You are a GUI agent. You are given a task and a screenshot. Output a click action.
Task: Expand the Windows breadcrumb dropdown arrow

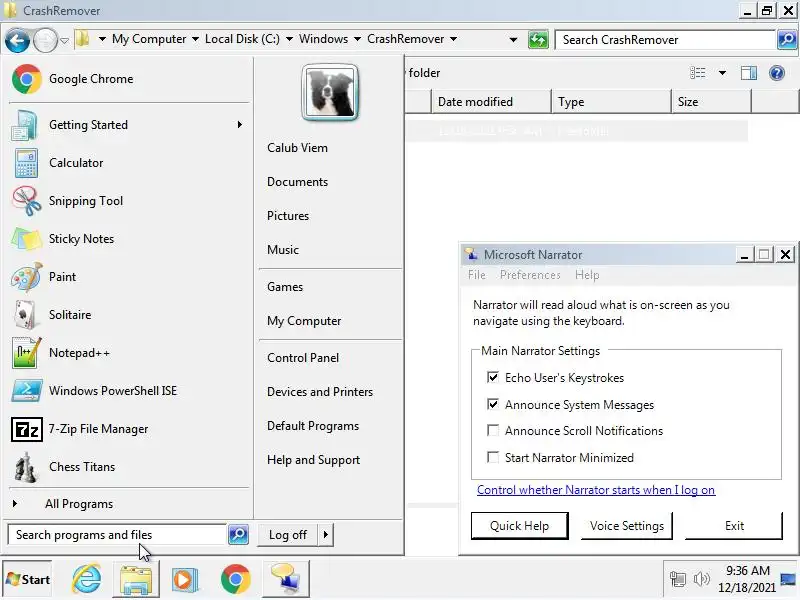[357, 39]
